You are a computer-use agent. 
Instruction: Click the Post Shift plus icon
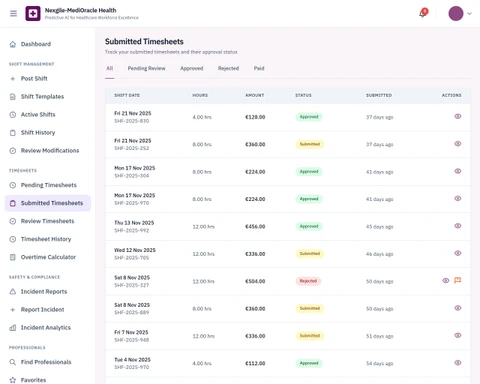tap(13, 79)
